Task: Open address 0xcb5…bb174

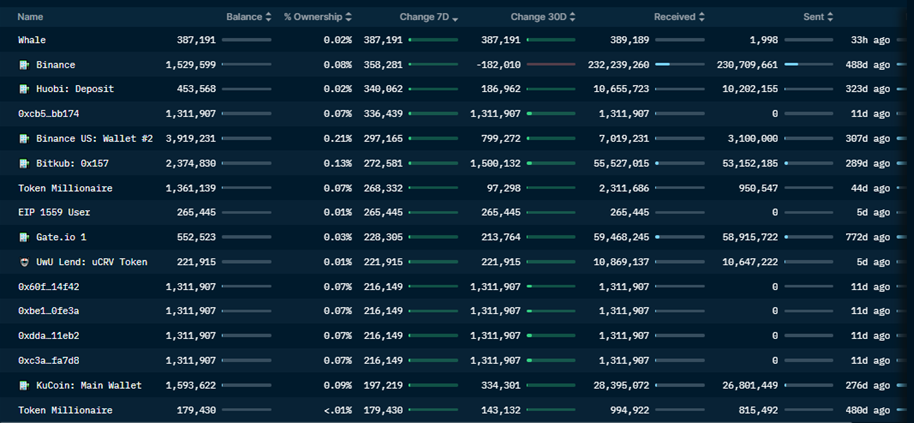Action: (48, 114)
